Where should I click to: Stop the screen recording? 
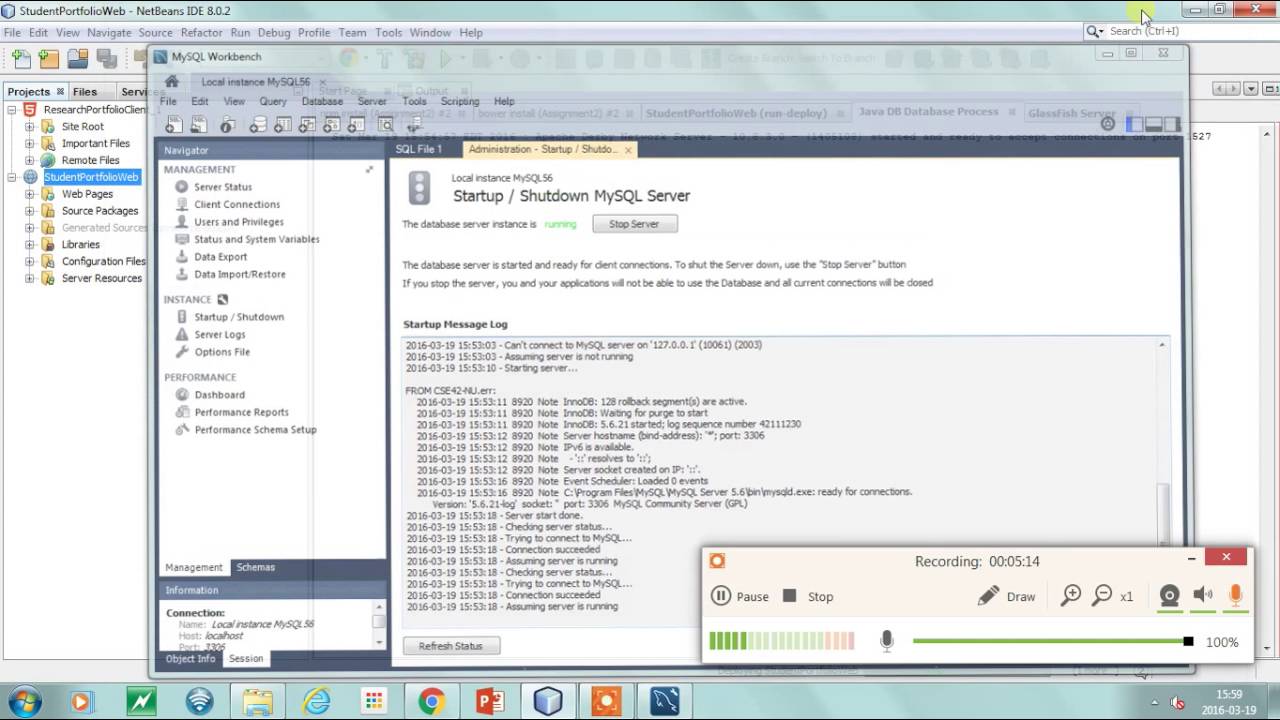click(808, 596)
